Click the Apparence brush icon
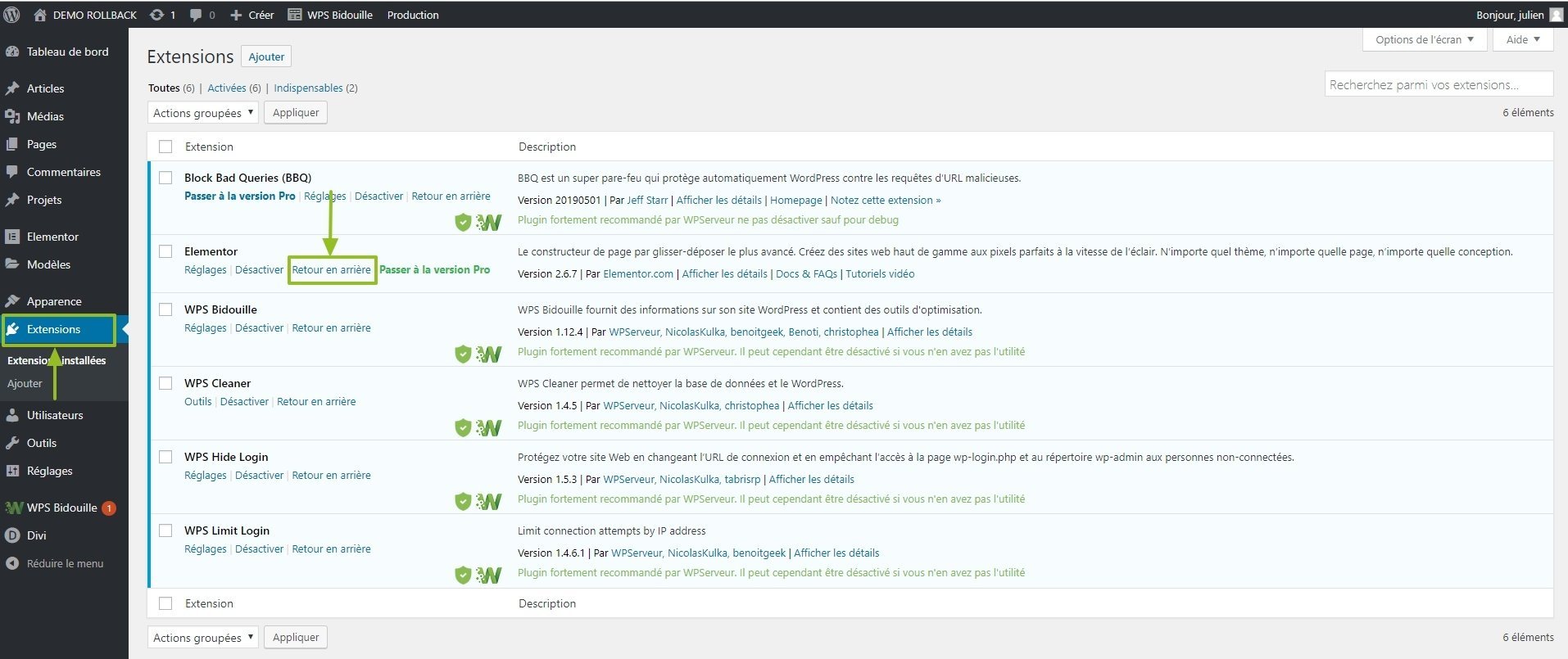1568x659 pixels. [12, 301]
